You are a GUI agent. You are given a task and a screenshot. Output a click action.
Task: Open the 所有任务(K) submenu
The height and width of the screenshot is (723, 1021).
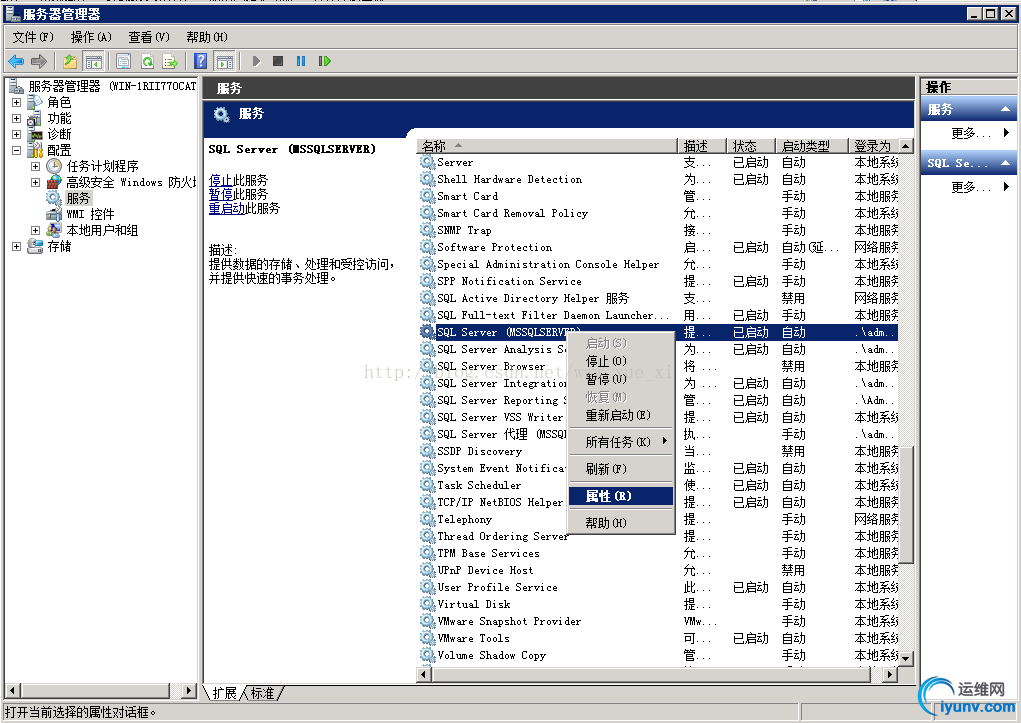tap(621, 442)
